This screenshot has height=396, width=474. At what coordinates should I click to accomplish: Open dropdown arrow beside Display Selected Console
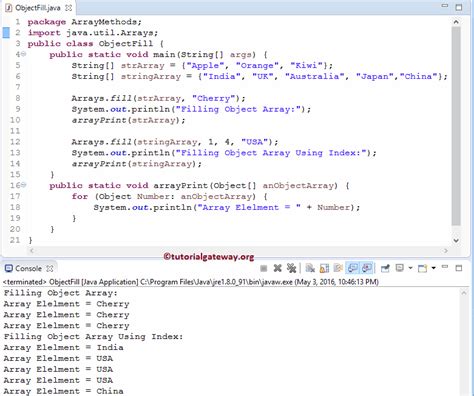(410, 268)
